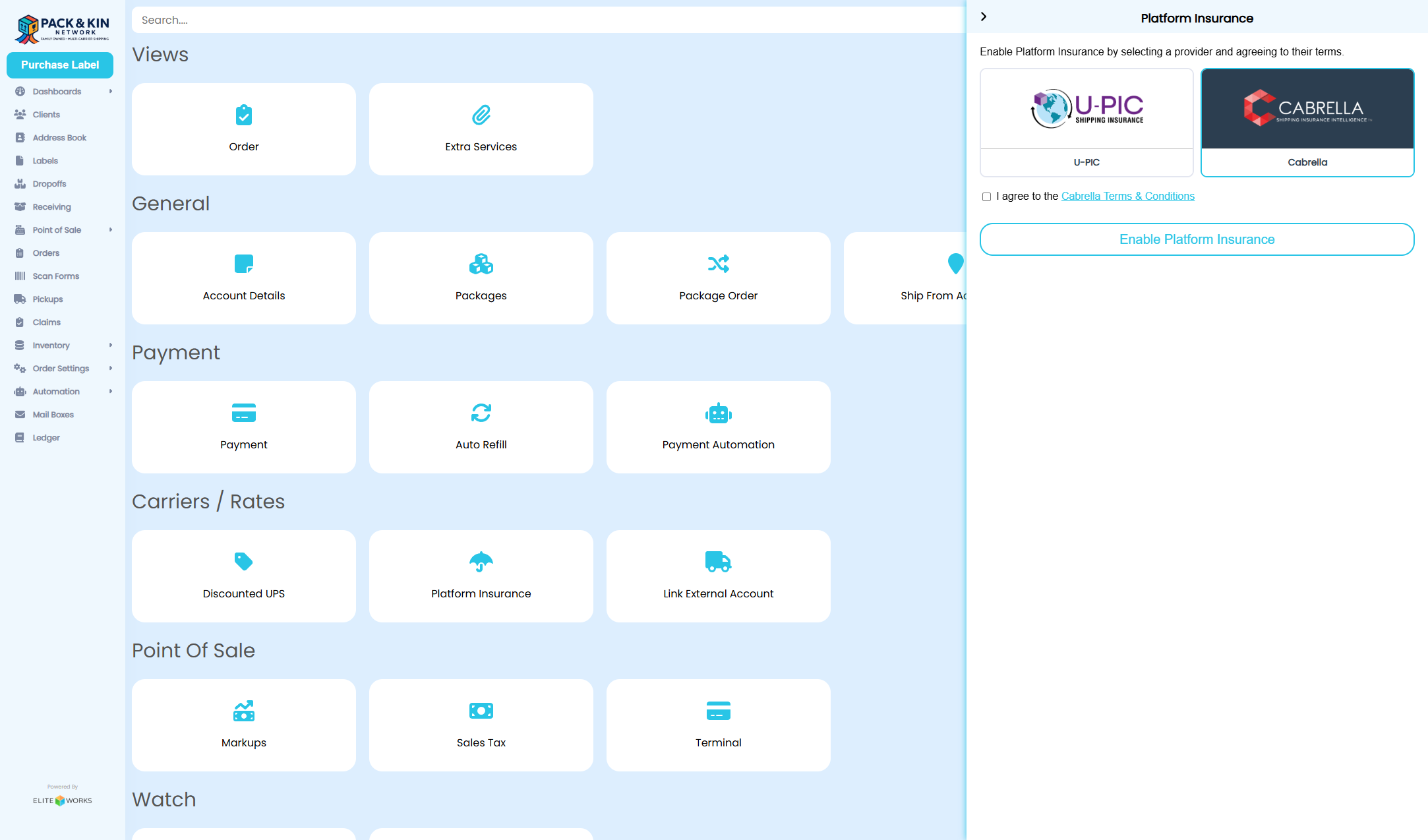Click the Extra Services paperclip icon

pos(481,115)
